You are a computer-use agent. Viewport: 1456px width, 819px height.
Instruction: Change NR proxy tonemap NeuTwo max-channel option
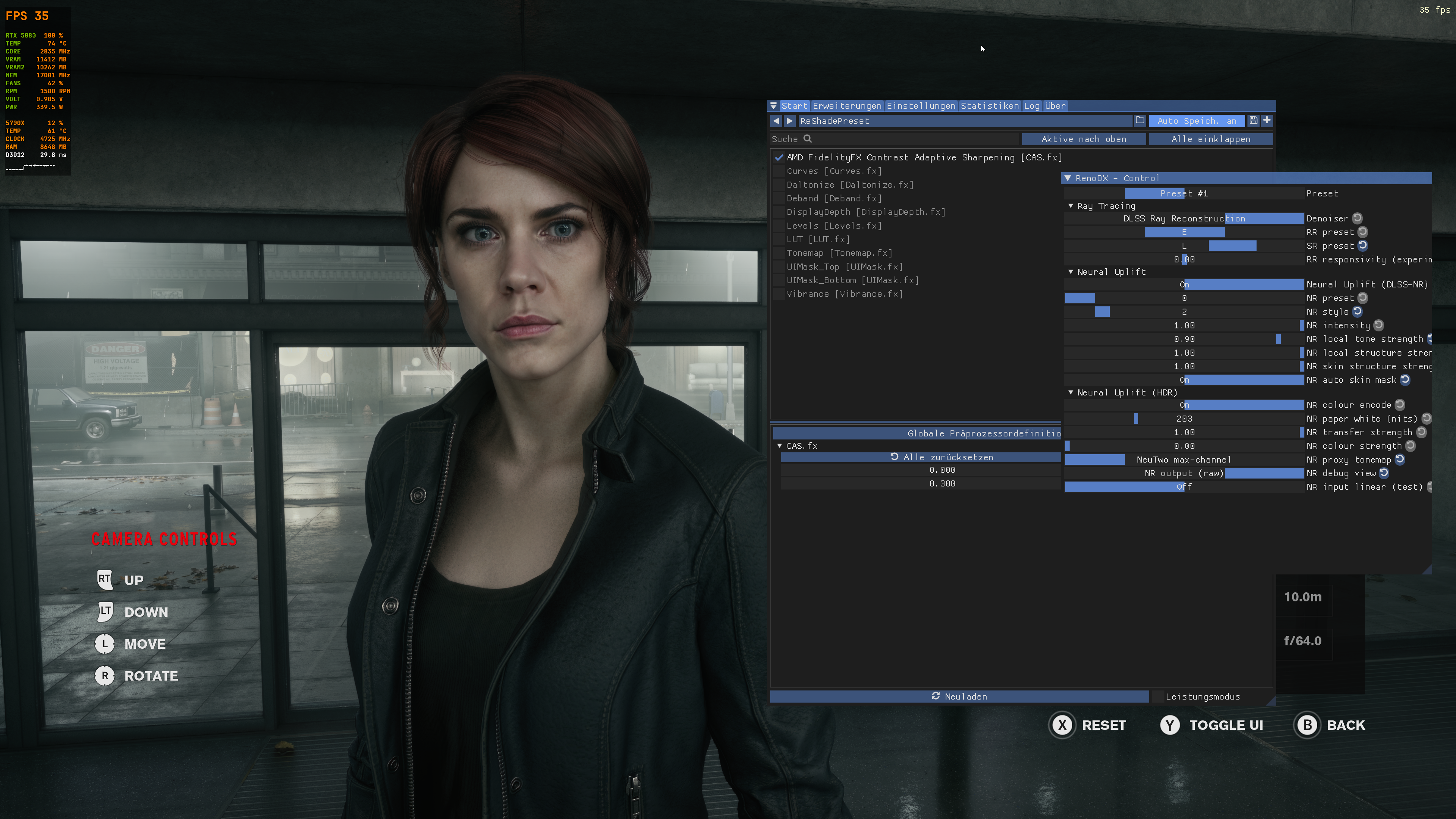coord(1184,460)
